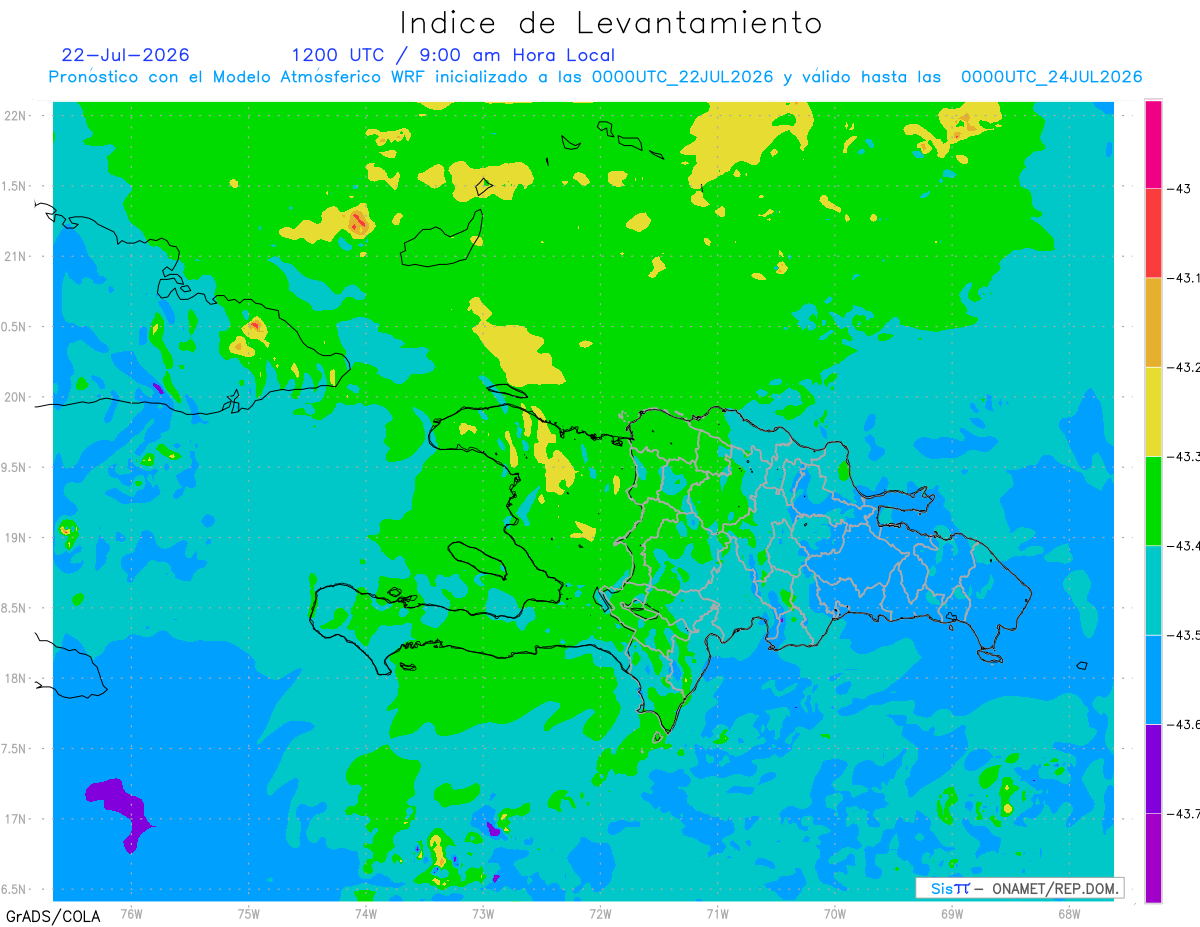Click the "18N" latitude label
This screenshot has width=1200, height=927.
coord(14,678)
